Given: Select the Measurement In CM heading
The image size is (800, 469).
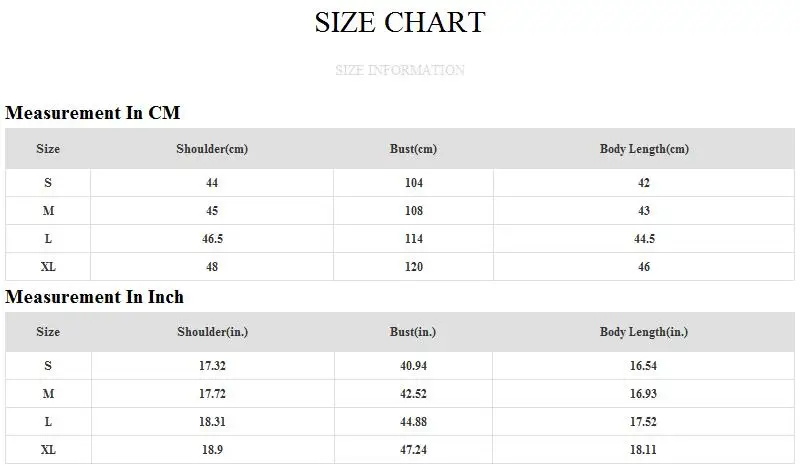Looking at the screenshot, I should [93, 113].
